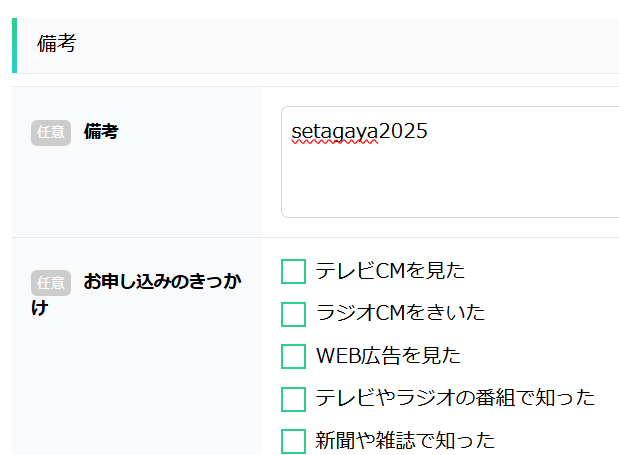Click the 備考 section header title
The image size is (619, 455).
pyautogui.click(x=56, y=44)
